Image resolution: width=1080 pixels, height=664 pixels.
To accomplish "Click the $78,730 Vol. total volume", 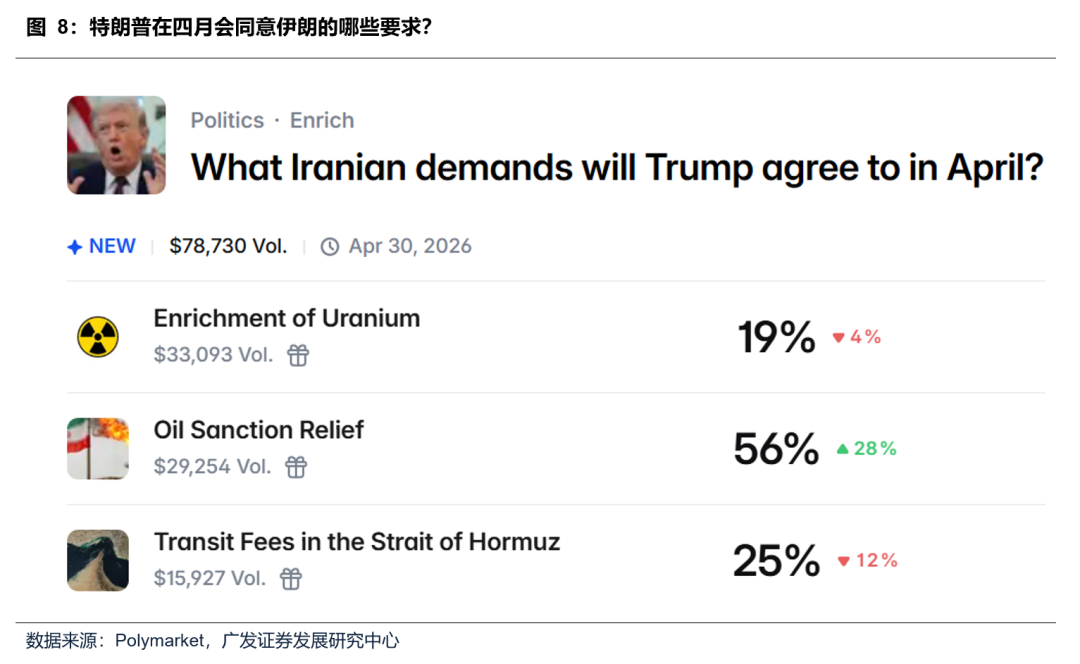I will click(228, 246).
